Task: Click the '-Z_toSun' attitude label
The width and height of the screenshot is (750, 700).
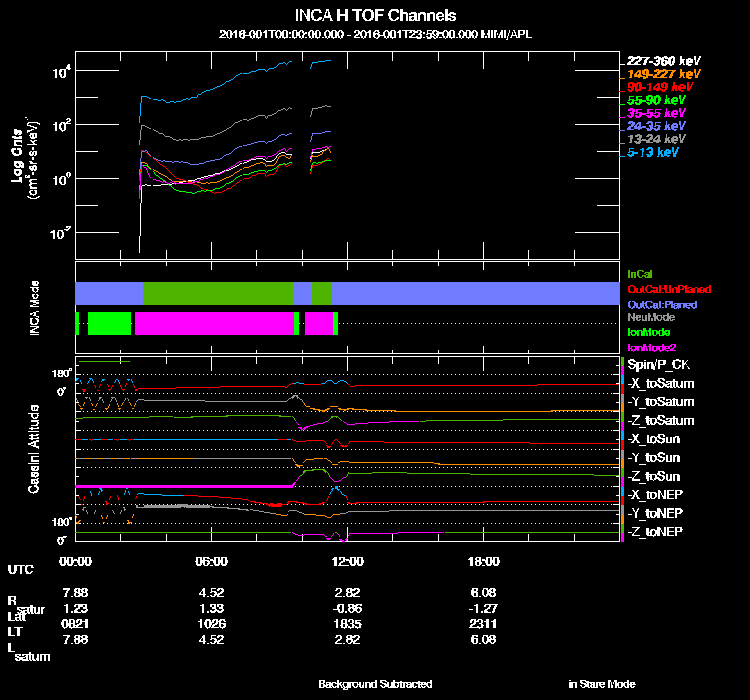Action: coord(653,476)
